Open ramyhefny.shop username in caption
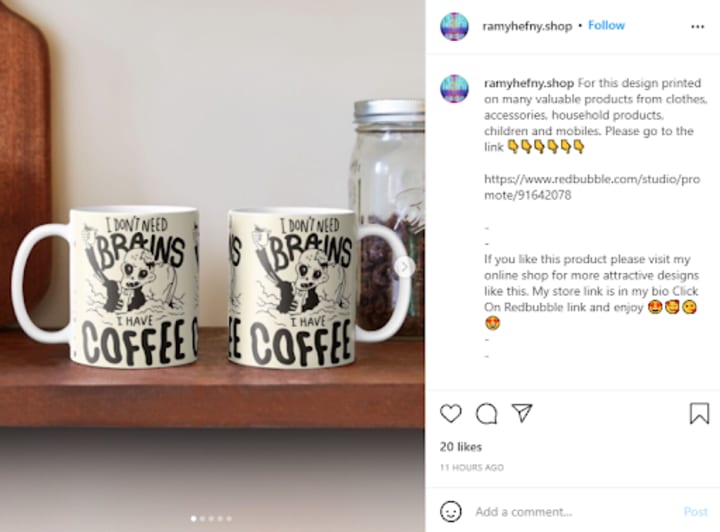 point(529,83)
